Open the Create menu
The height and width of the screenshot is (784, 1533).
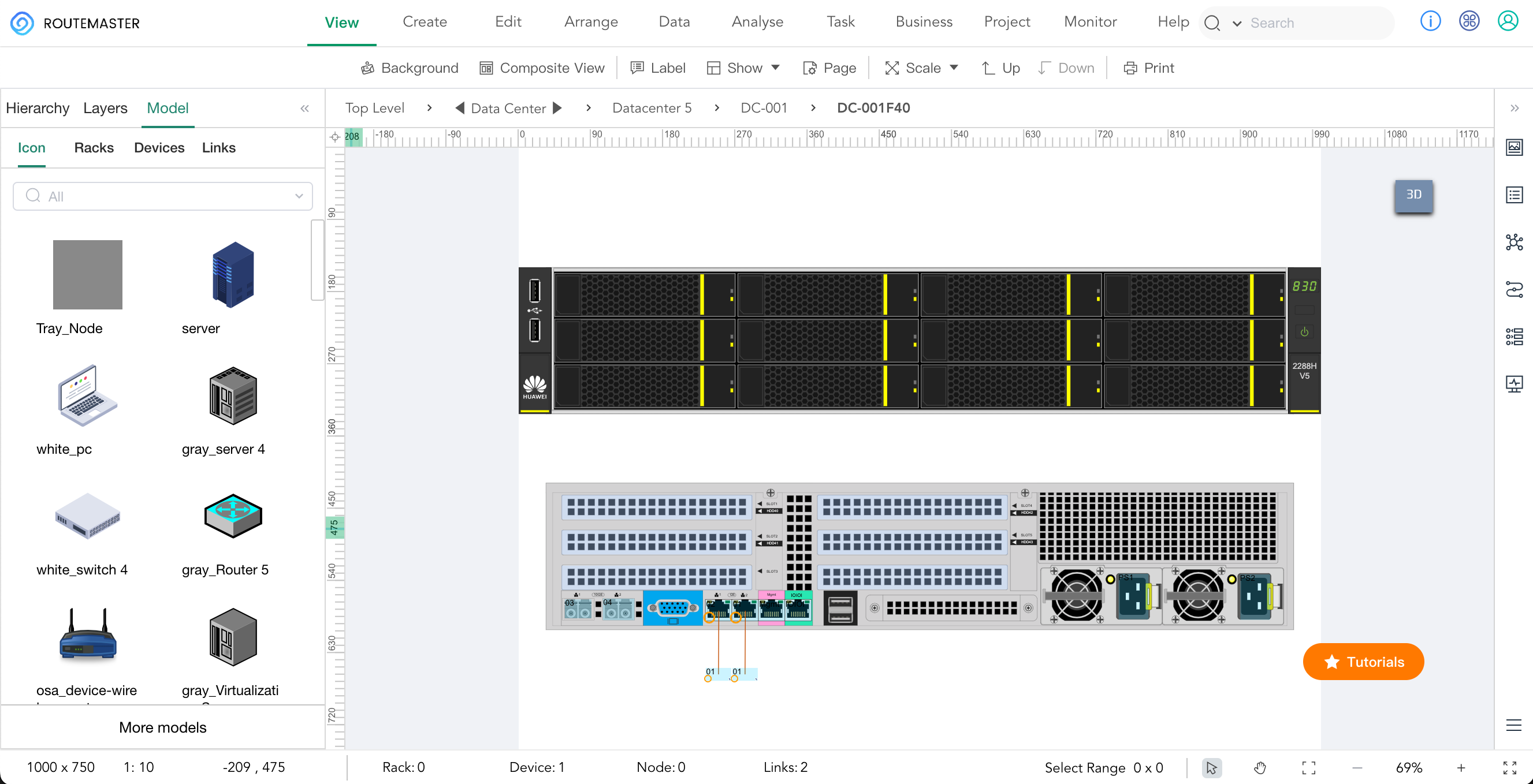click(425, 22)
